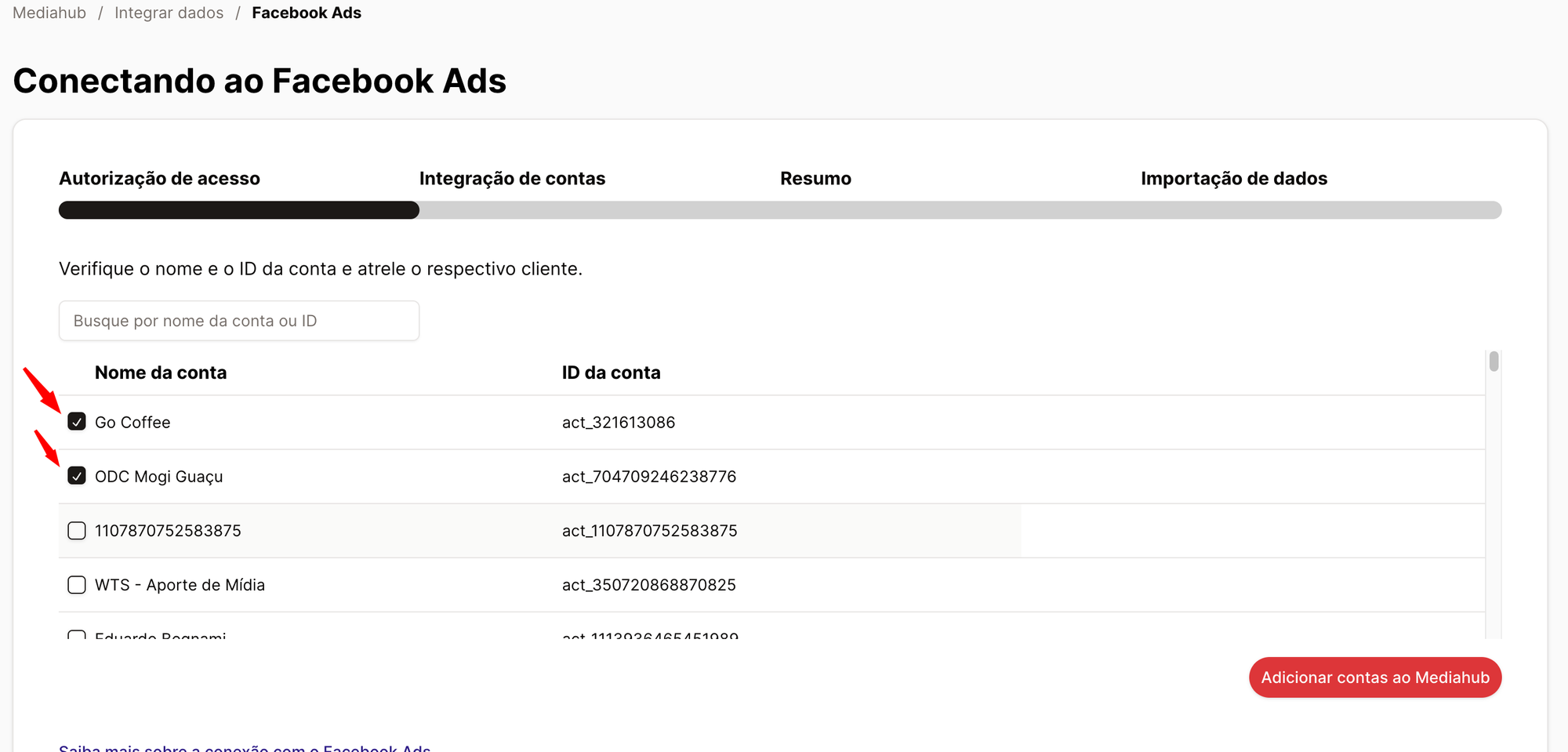Click the act_704709246238776 account ID
Viewport: 1568px width, 752px height.
coord(649,476)
